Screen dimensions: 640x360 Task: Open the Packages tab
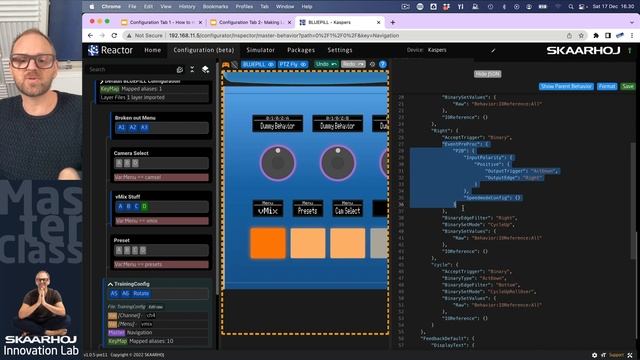point(301,50)
